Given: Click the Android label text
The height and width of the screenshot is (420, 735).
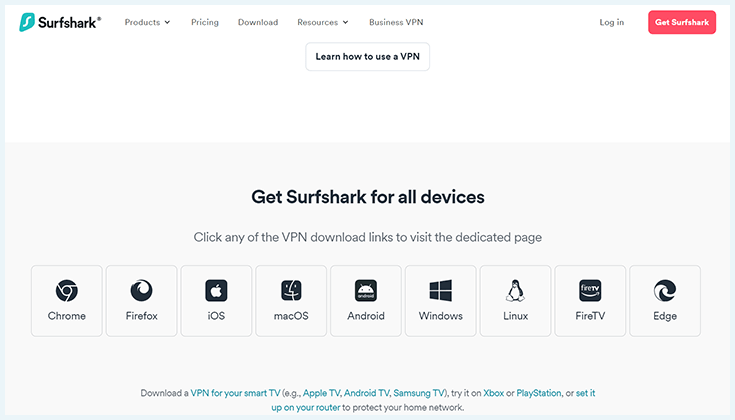Looking at the screenshot, I should pos(366,316).
